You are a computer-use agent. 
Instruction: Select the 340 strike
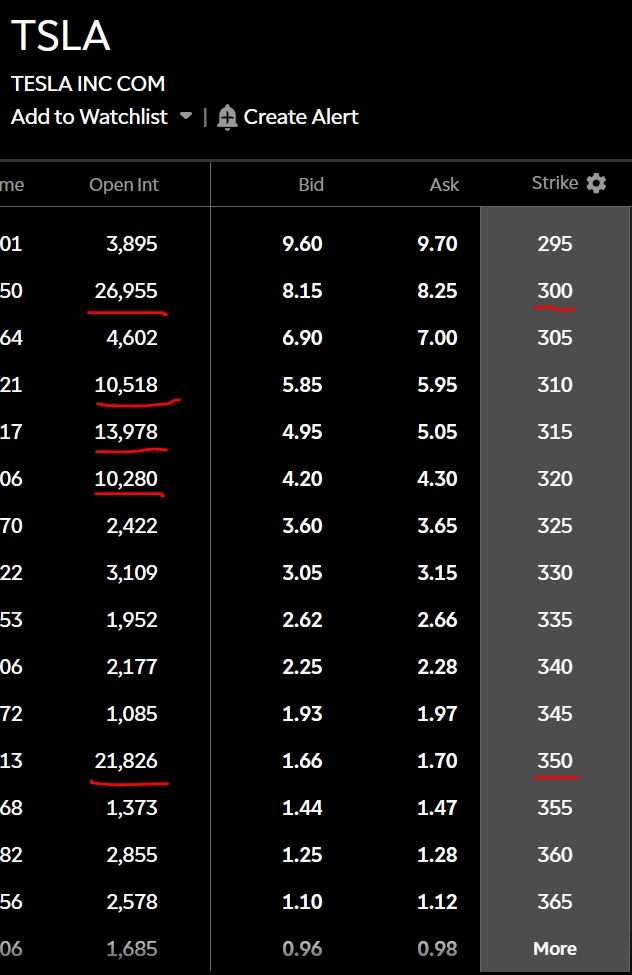pos(555,667)
